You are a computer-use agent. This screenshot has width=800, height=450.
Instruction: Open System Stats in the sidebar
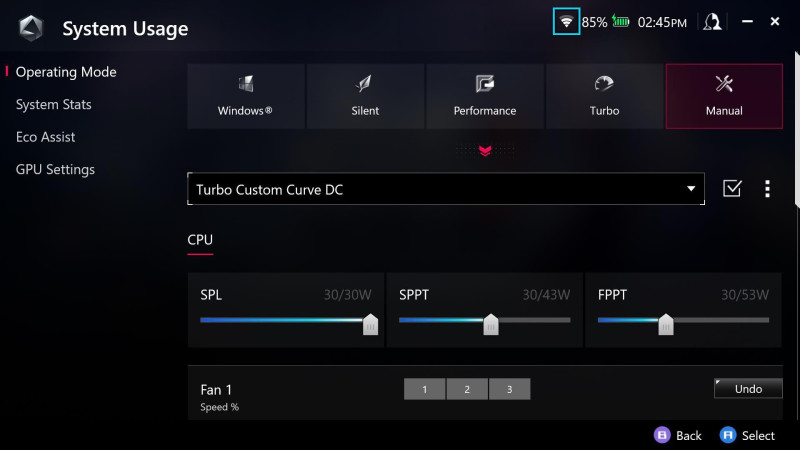tap(54, 105)
